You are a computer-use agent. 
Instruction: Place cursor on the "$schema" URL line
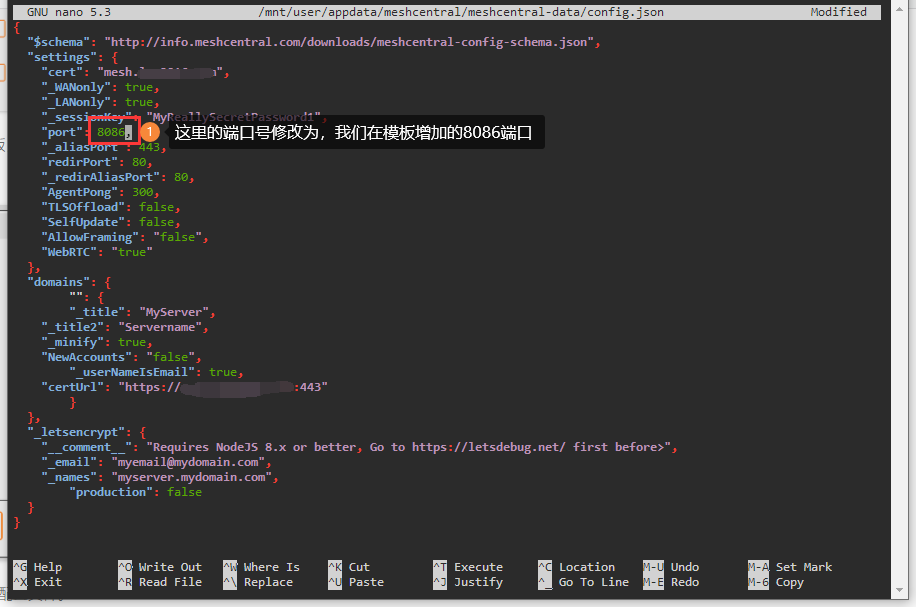coord(313,42)
